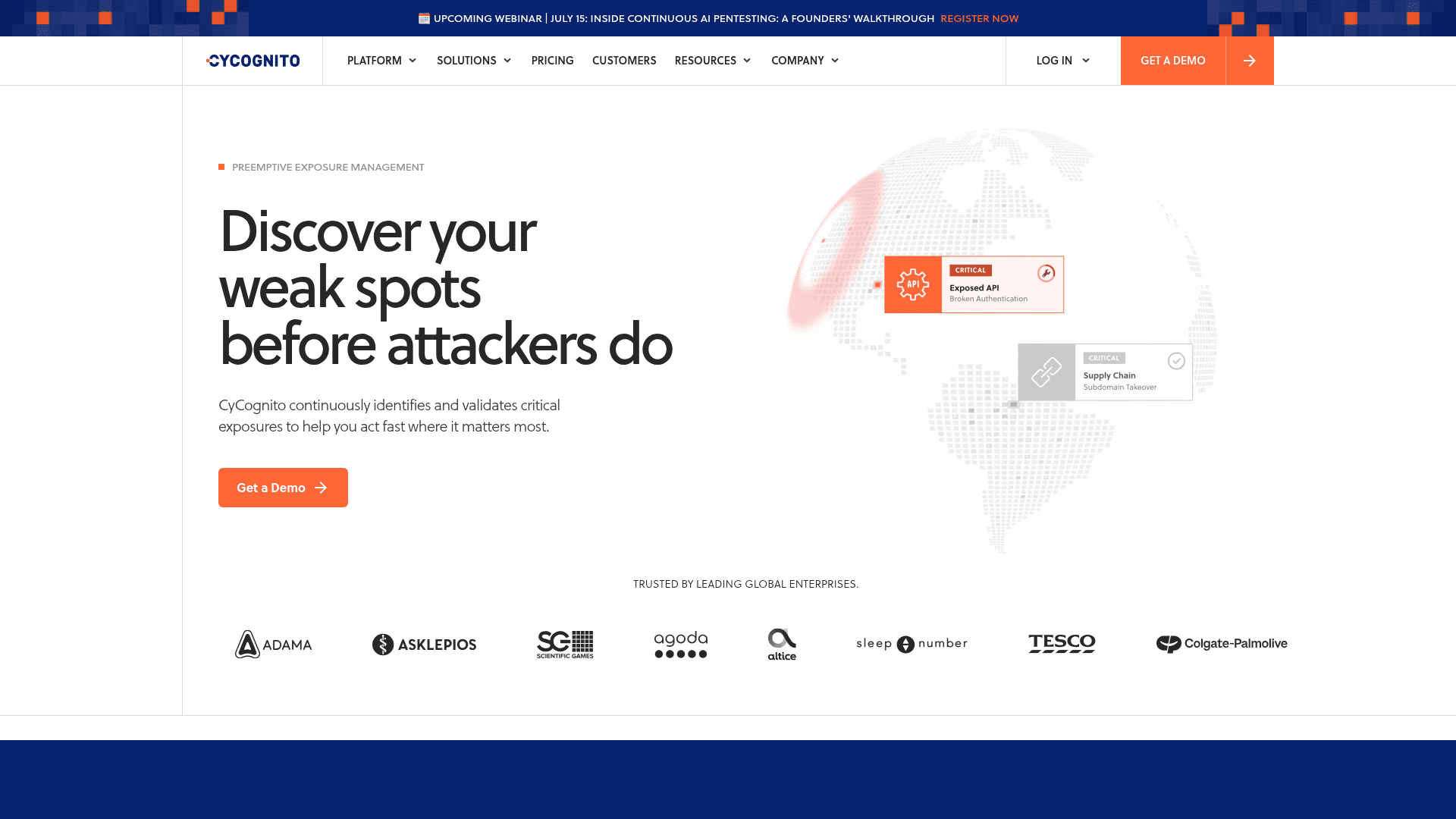Image resolution: width=1456 pixels, height=819 pixels.
Task: Click the Adama logo
Action: coord(273,645)
